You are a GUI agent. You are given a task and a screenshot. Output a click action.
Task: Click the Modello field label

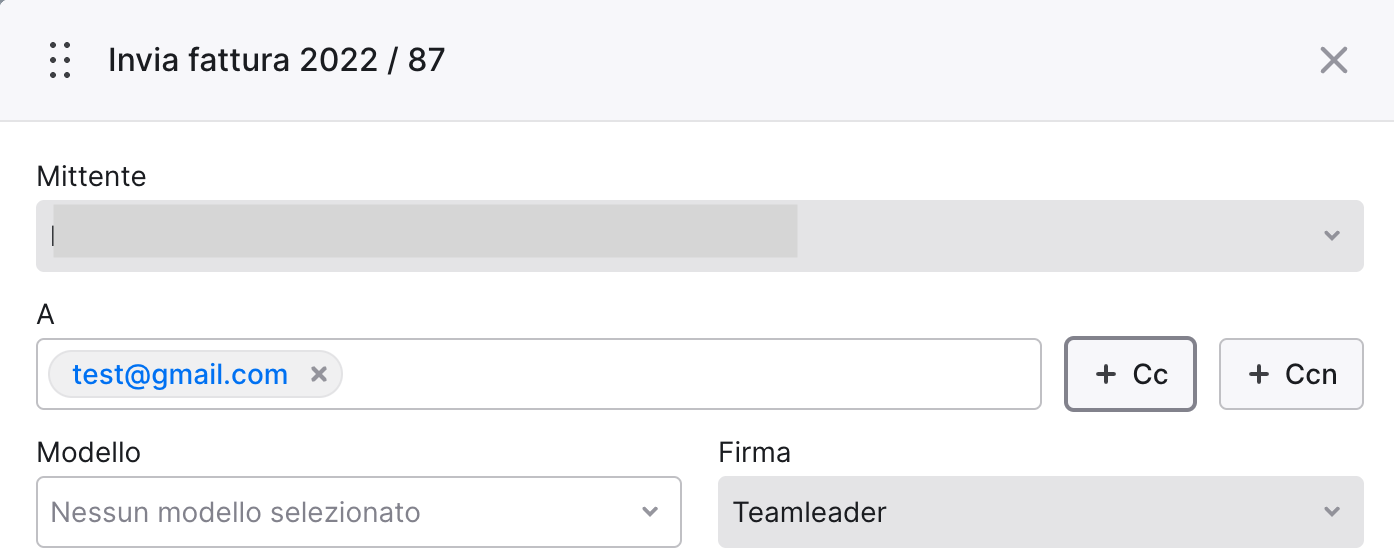(89, 453)
